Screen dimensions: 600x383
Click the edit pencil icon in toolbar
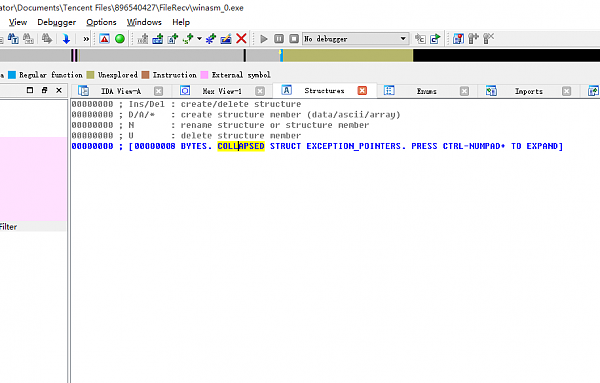pyautogui.click(x=226, y=39)
